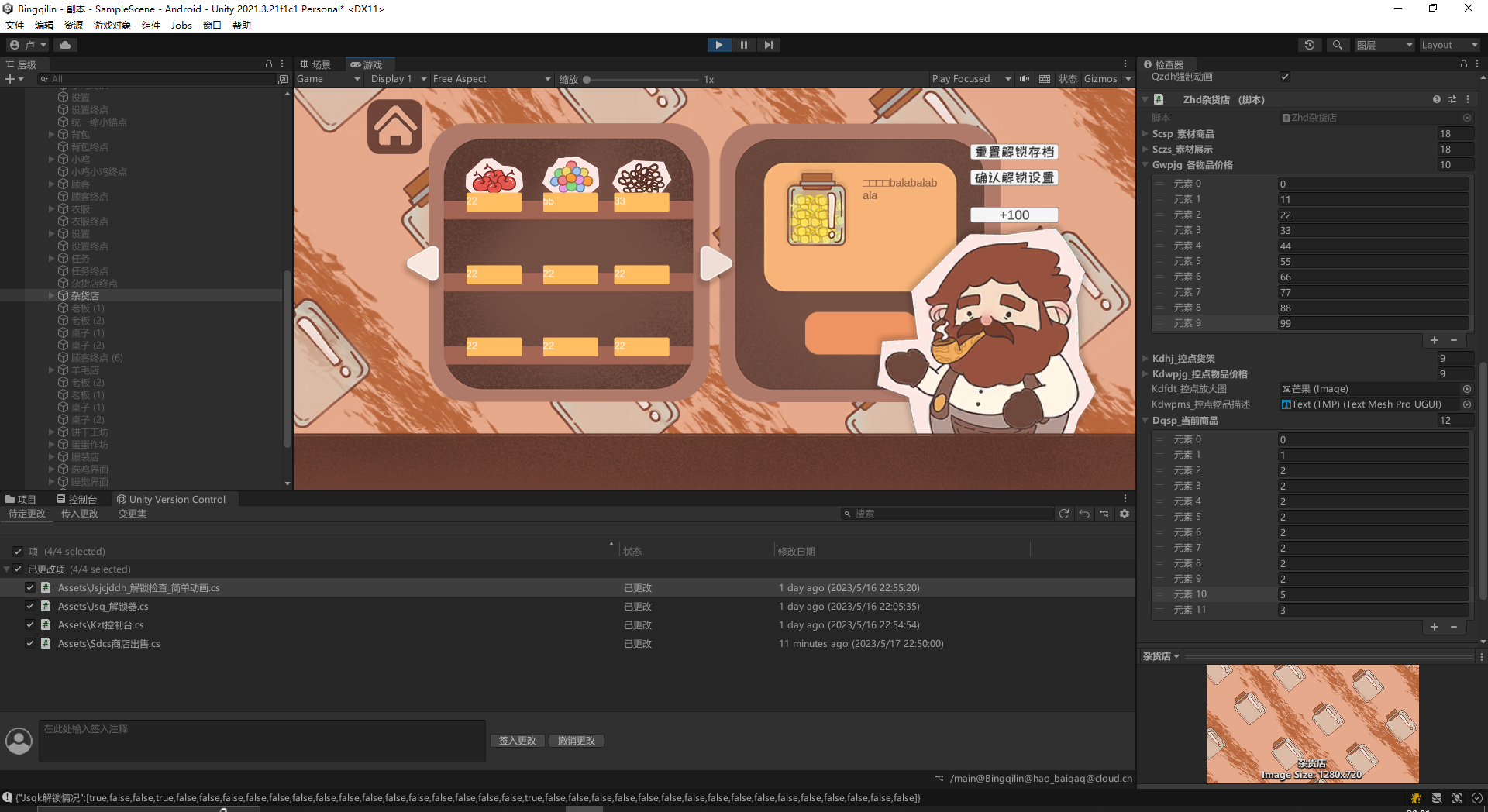The height and width of the screenshot is (812, 1488).
Task: Toggle the Game view stats grid icon
Action: pyautogui.click(x=1045, y=79)
